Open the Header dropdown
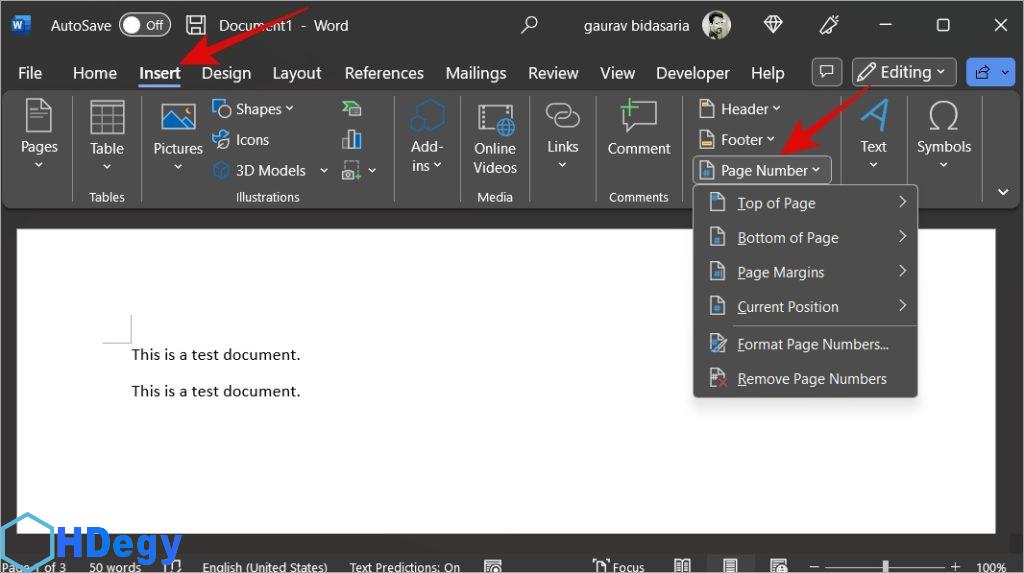Viewport: 1024px width, 573px height. [741, 109]
